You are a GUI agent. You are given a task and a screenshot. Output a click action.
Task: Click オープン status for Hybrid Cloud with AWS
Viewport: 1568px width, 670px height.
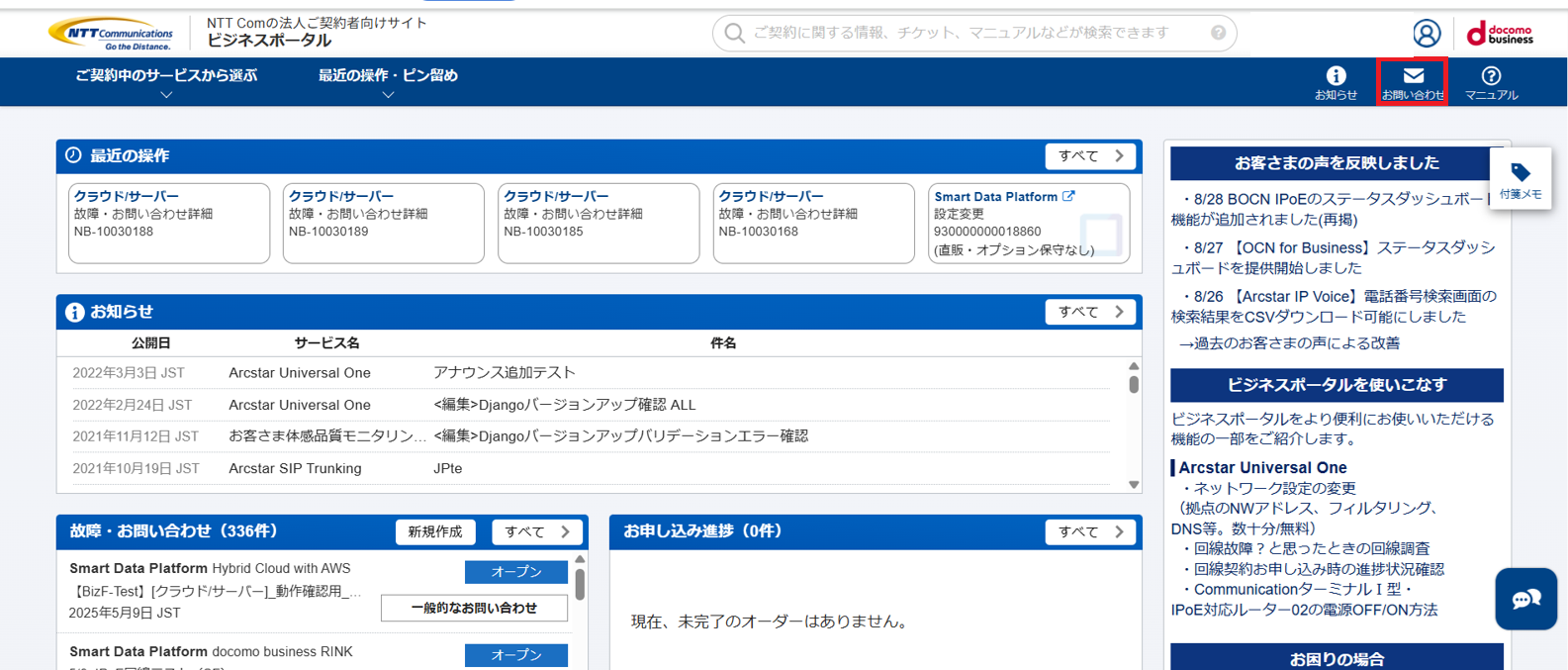click(x=516, y=572)
